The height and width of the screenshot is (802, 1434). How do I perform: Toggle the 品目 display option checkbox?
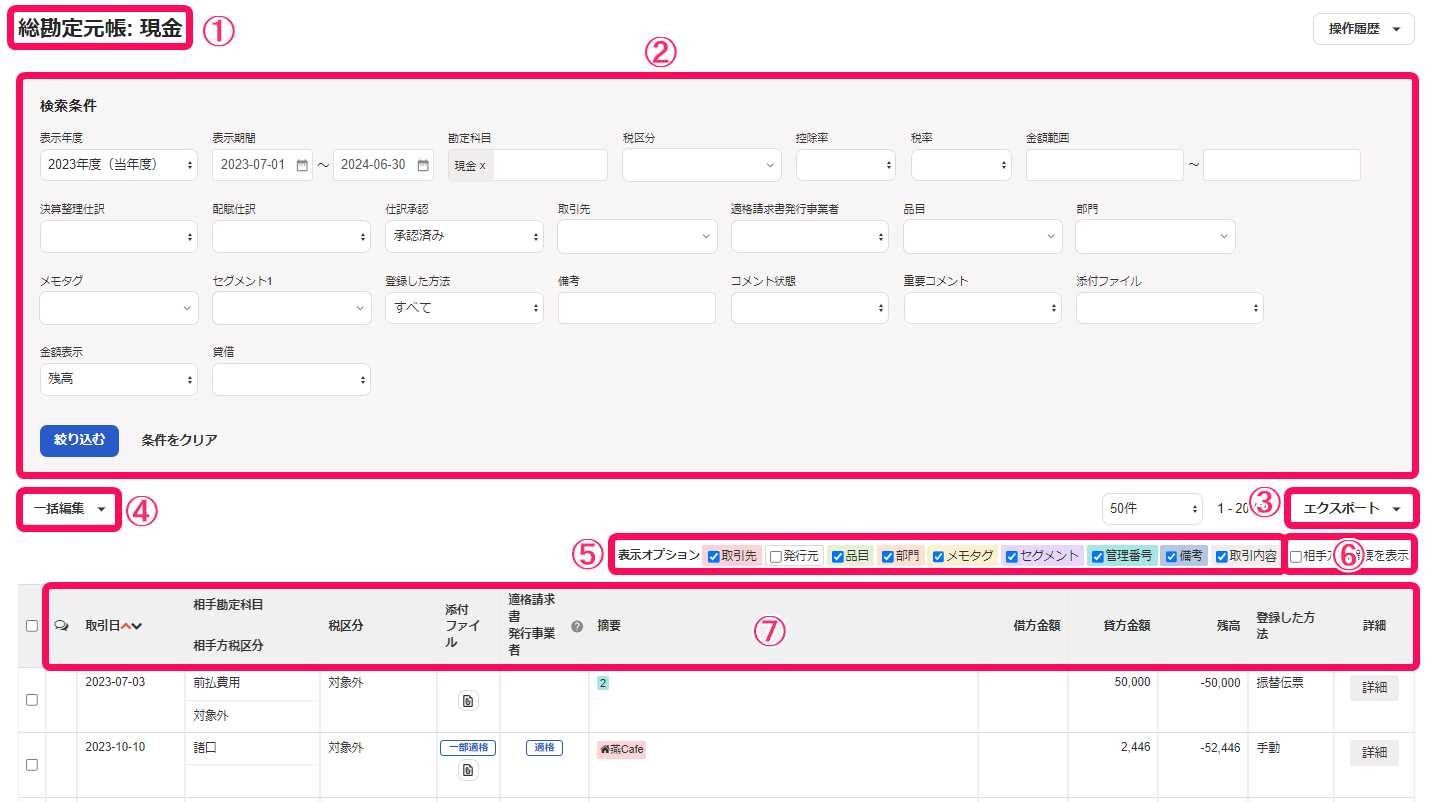coord(838,557)
